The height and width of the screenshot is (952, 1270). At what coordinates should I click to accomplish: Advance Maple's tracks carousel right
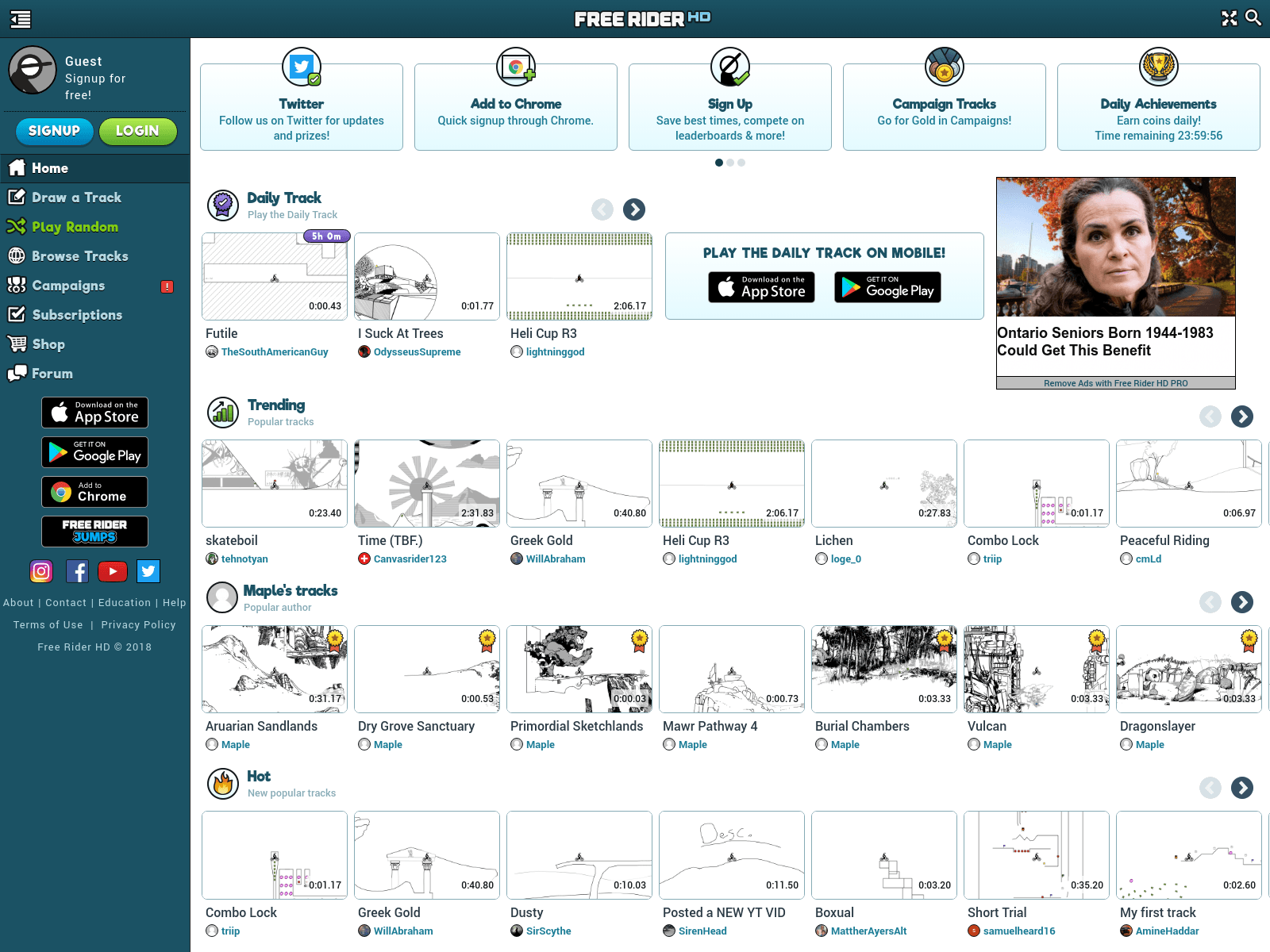(x=1242, y=602)
